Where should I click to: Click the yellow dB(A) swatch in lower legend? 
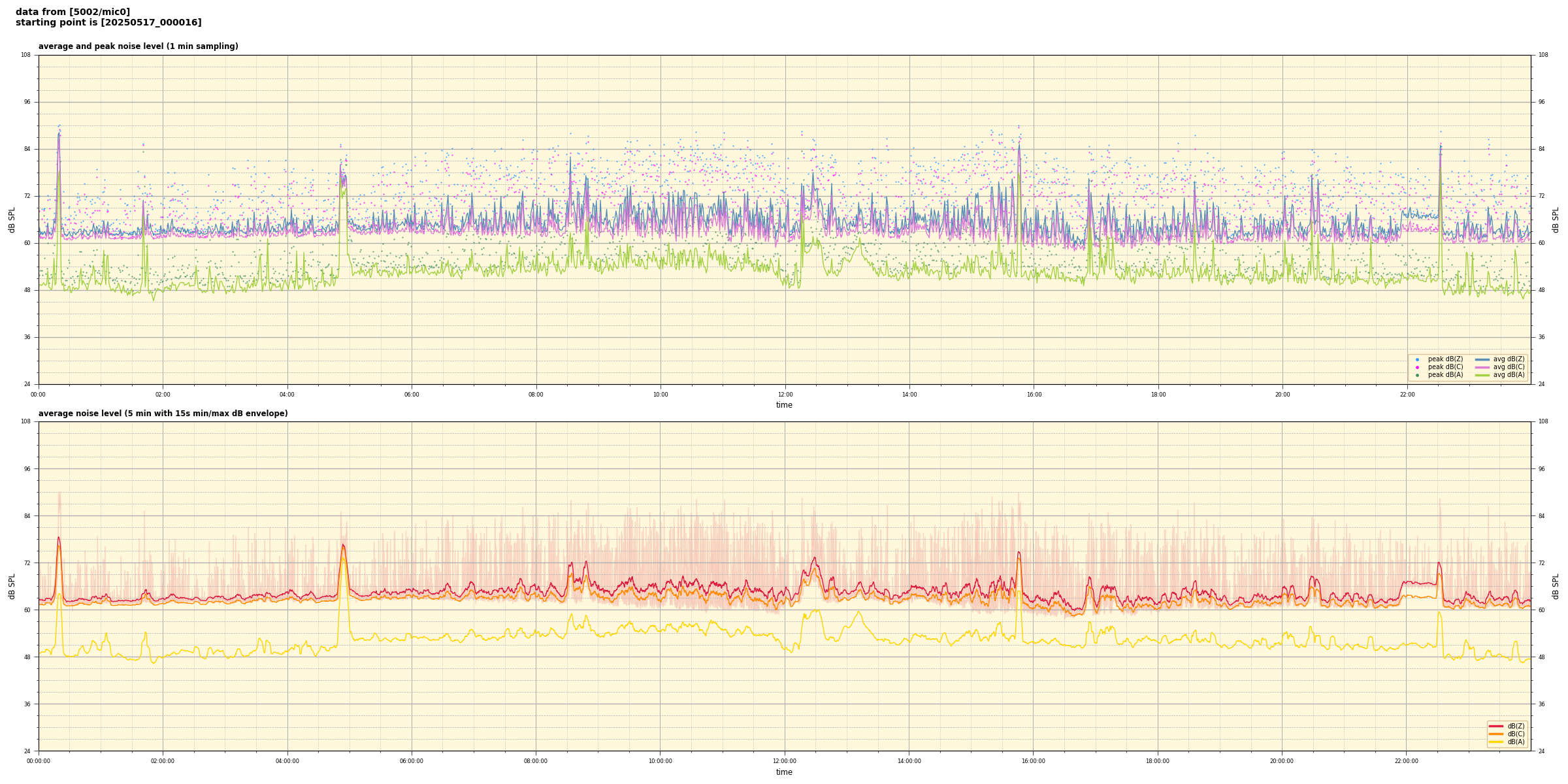1496,742
